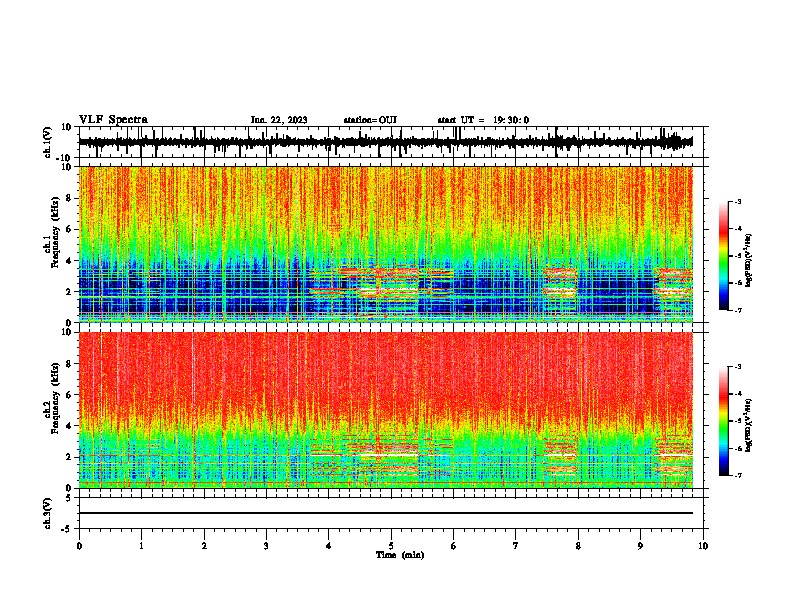Click time-axis tick label "1"

141,546
